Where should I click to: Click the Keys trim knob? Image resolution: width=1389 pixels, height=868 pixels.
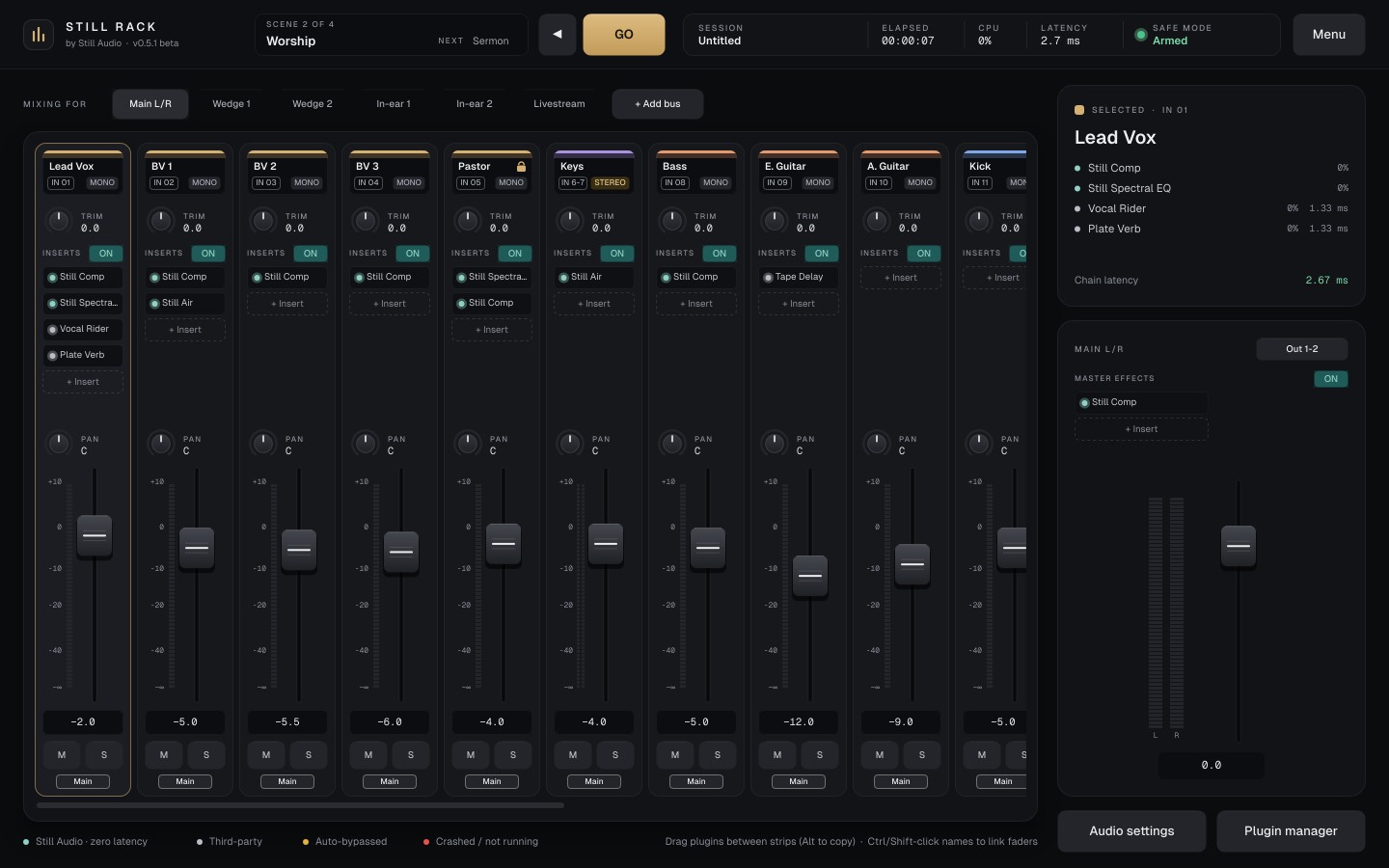(x=570, y=221)
